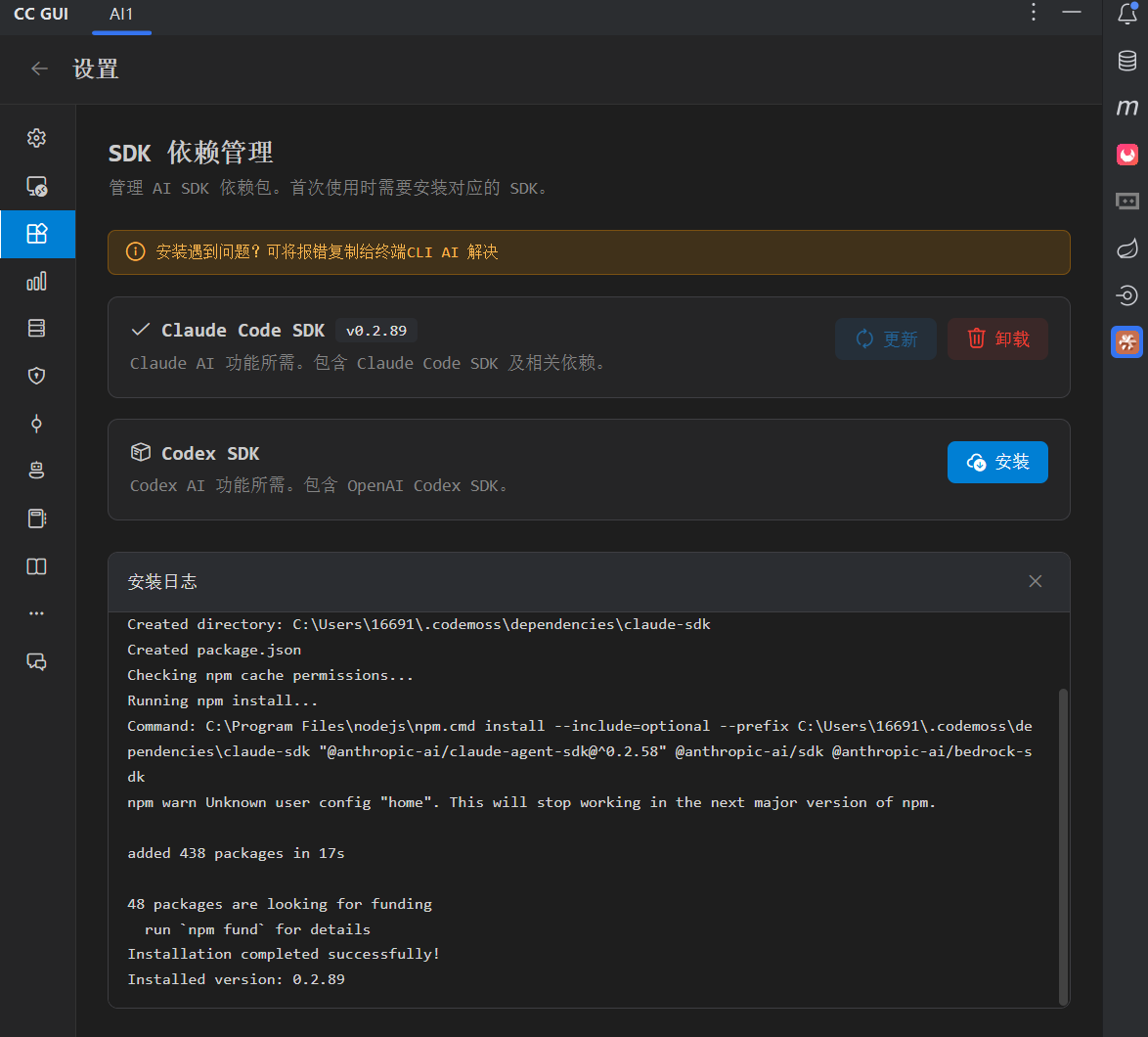Click the v0.2.89 version badge
This screenshot has width=1148, height=1037.
tap(376, 331)
